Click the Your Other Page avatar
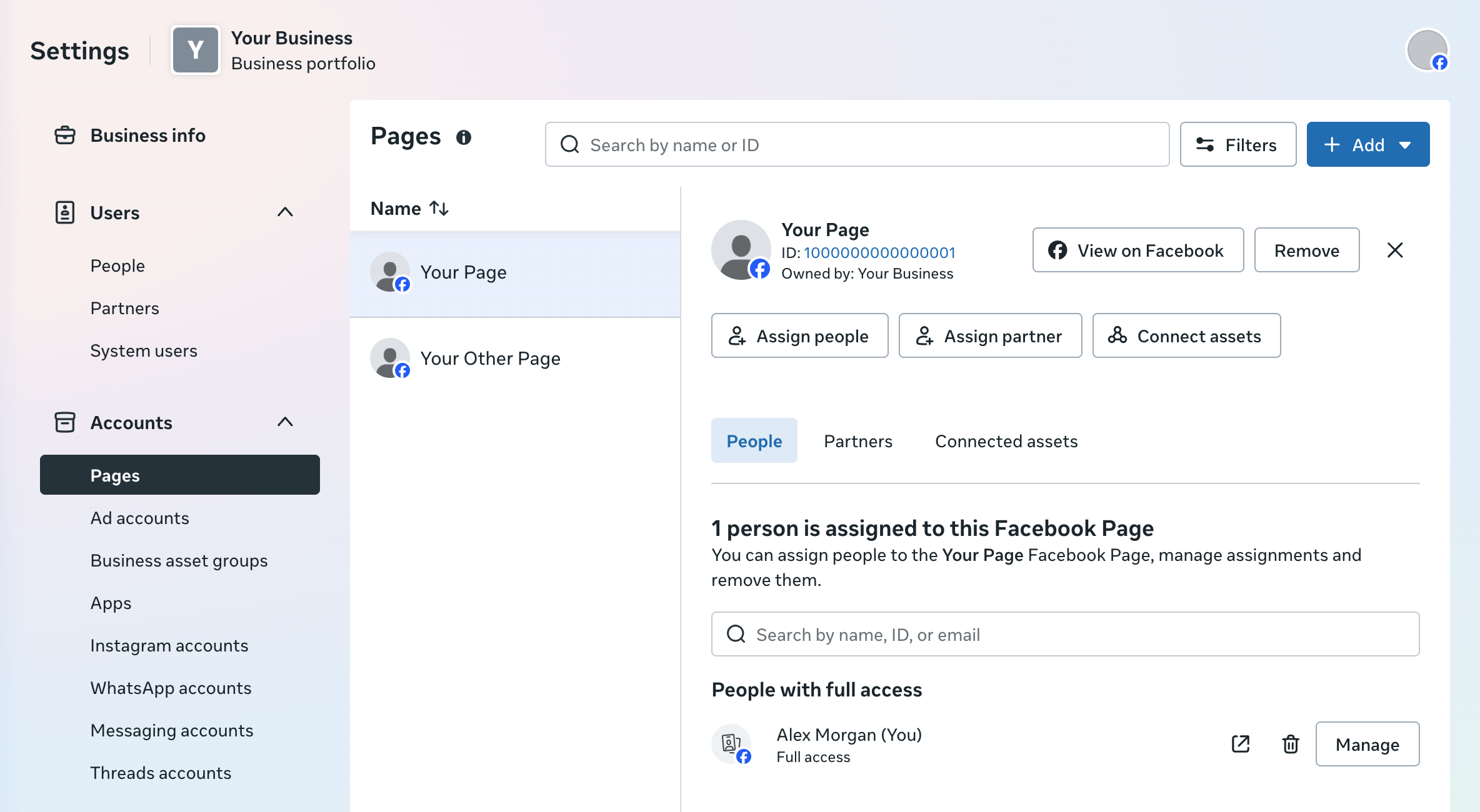The image size is (1480, 812). (x=391, y=358)
